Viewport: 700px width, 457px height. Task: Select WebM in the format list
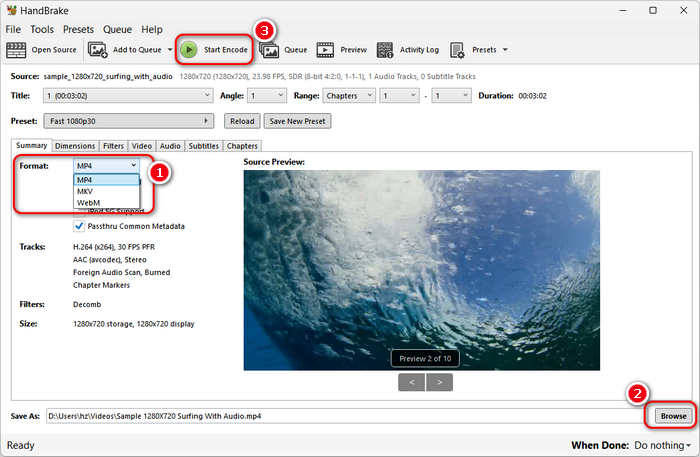click(106, 203)
